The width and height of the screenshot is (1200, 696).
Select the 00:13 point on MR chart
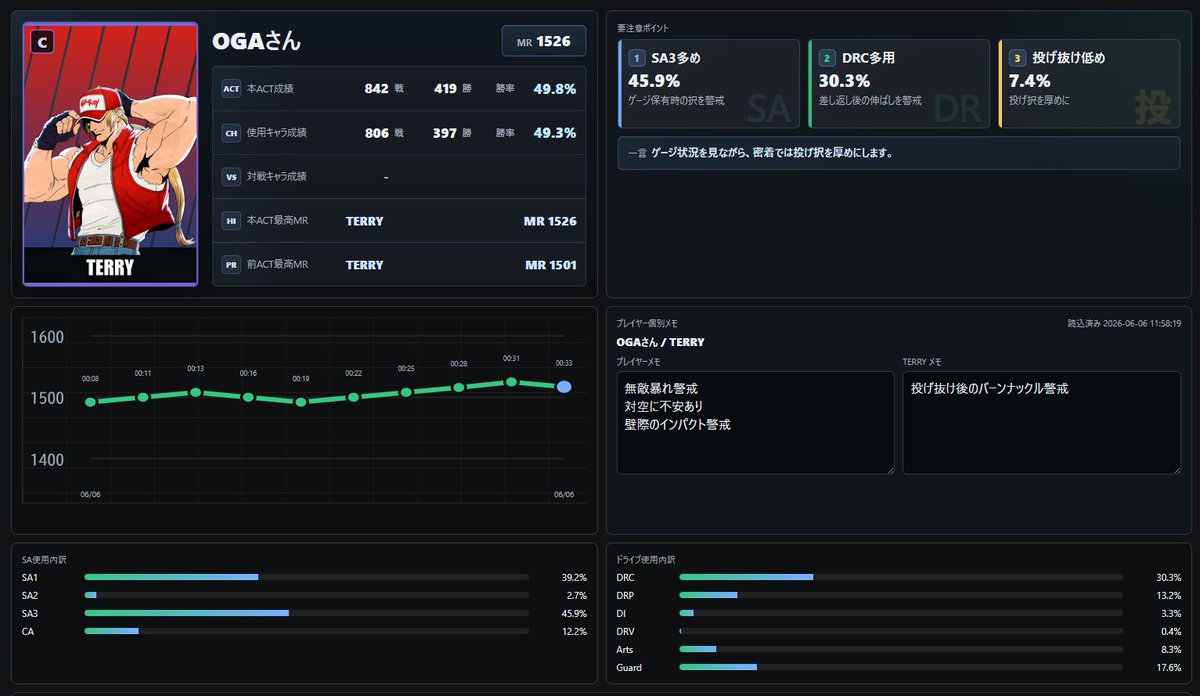click(196, 392)
